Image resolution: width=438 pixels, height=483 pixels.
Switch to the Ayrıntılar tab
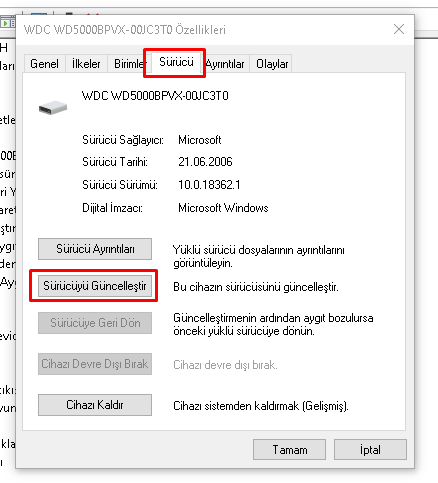225,63
